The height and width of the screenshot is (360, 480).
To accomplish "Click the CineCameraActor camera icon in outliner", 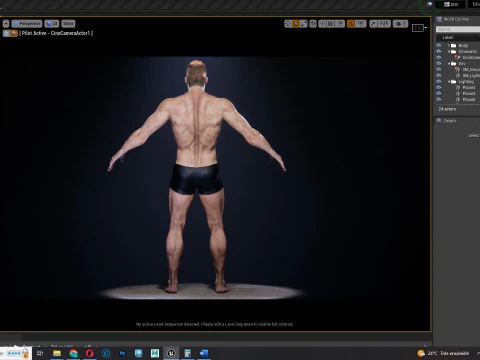I will (x=458, y=57).
